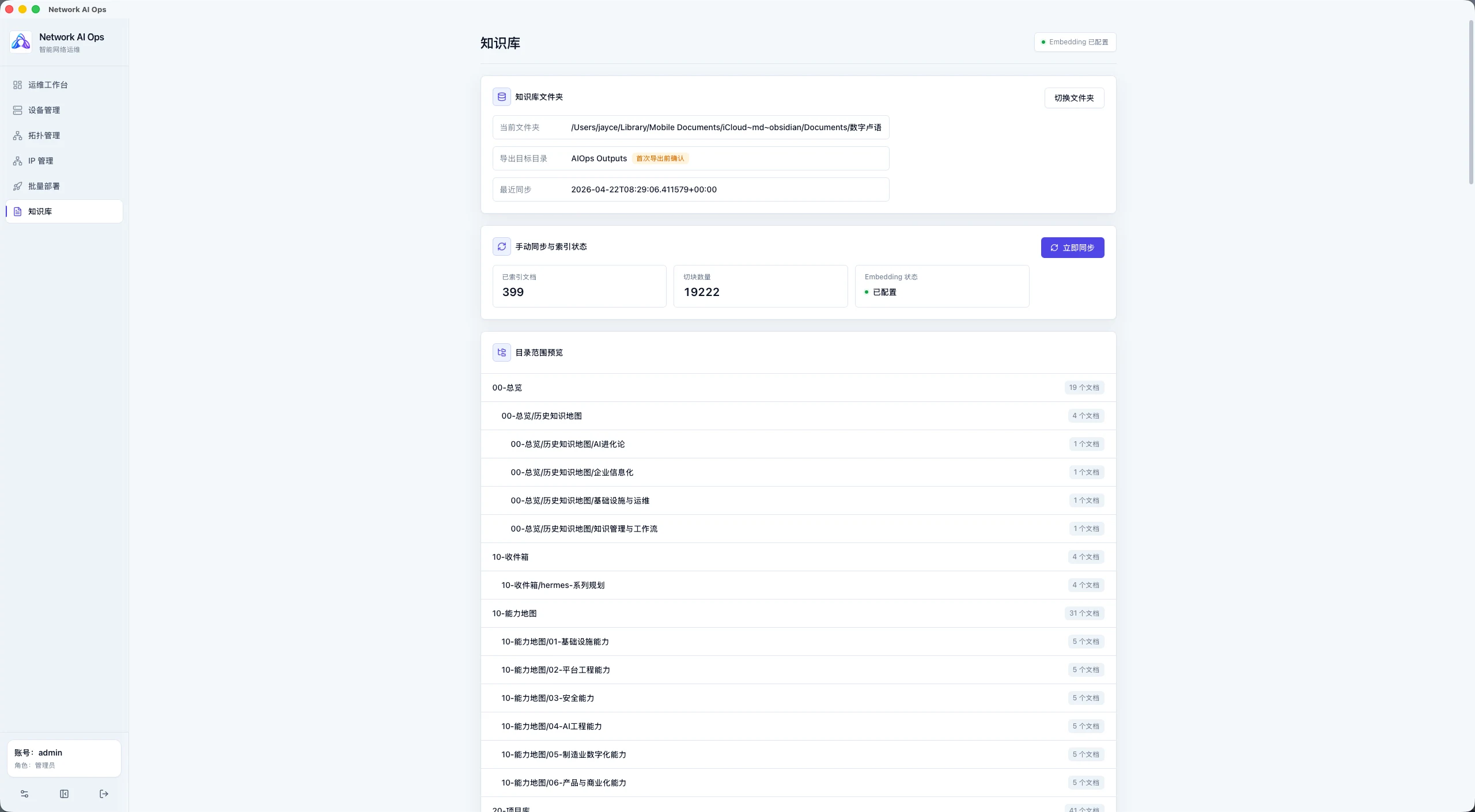1475x812 pixels.
Task: Select the 10-能力地图/05-制造业数字化能力 row
Action: click(x=799, y=754)
